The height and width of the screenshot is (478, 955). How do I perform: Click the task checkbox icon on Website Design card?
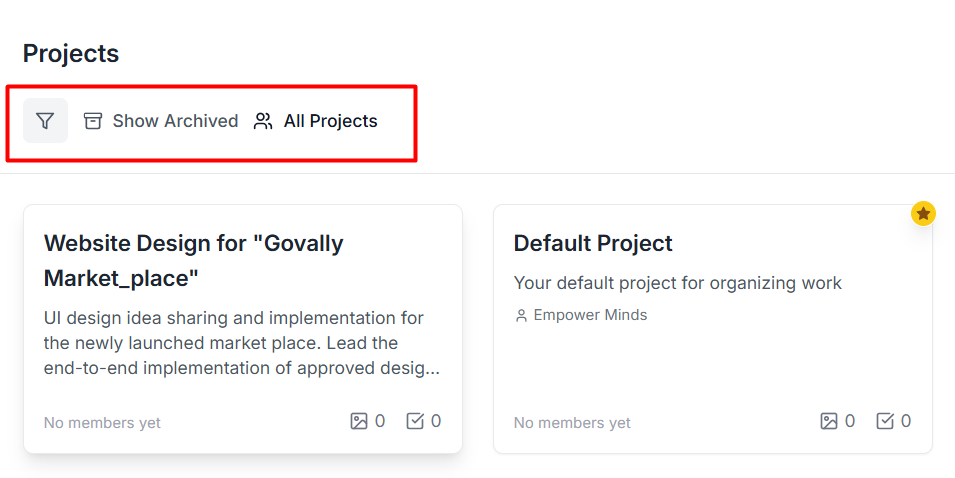[x=415, y=421]
